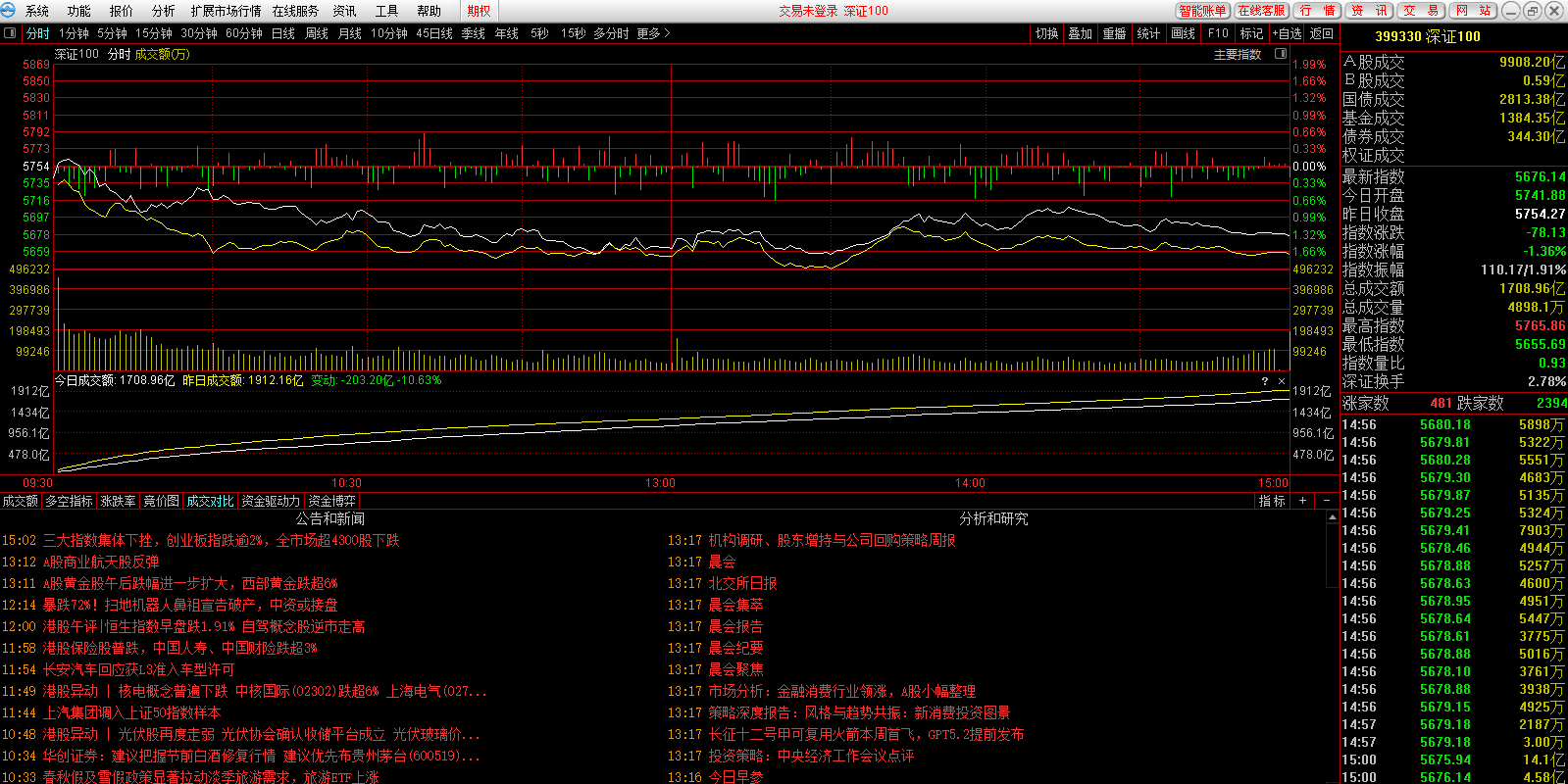Add an indicator pane with the plus icon
Viewport: 1568px width, 784px height.
pyautogui.click(x=1302, y=501)
